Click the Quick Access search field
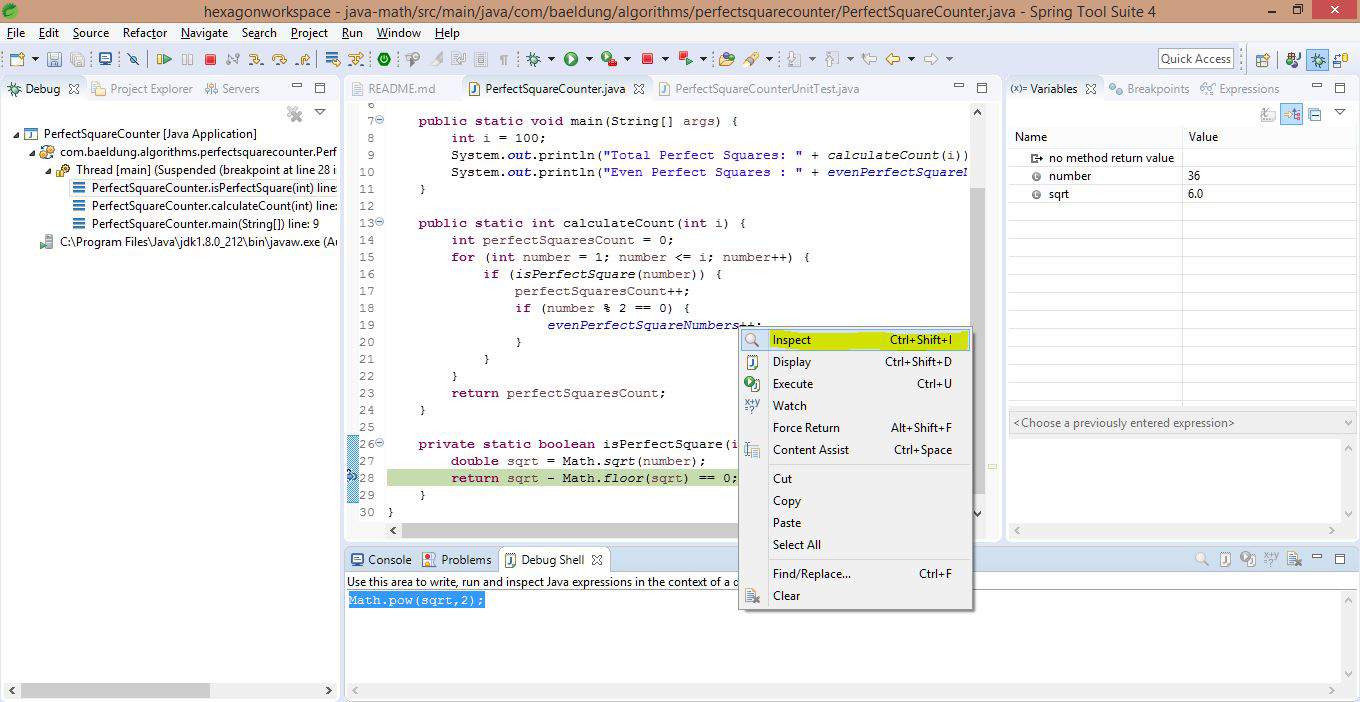The width and height of the screenshot is (1360, 702). click(1195, 59)
